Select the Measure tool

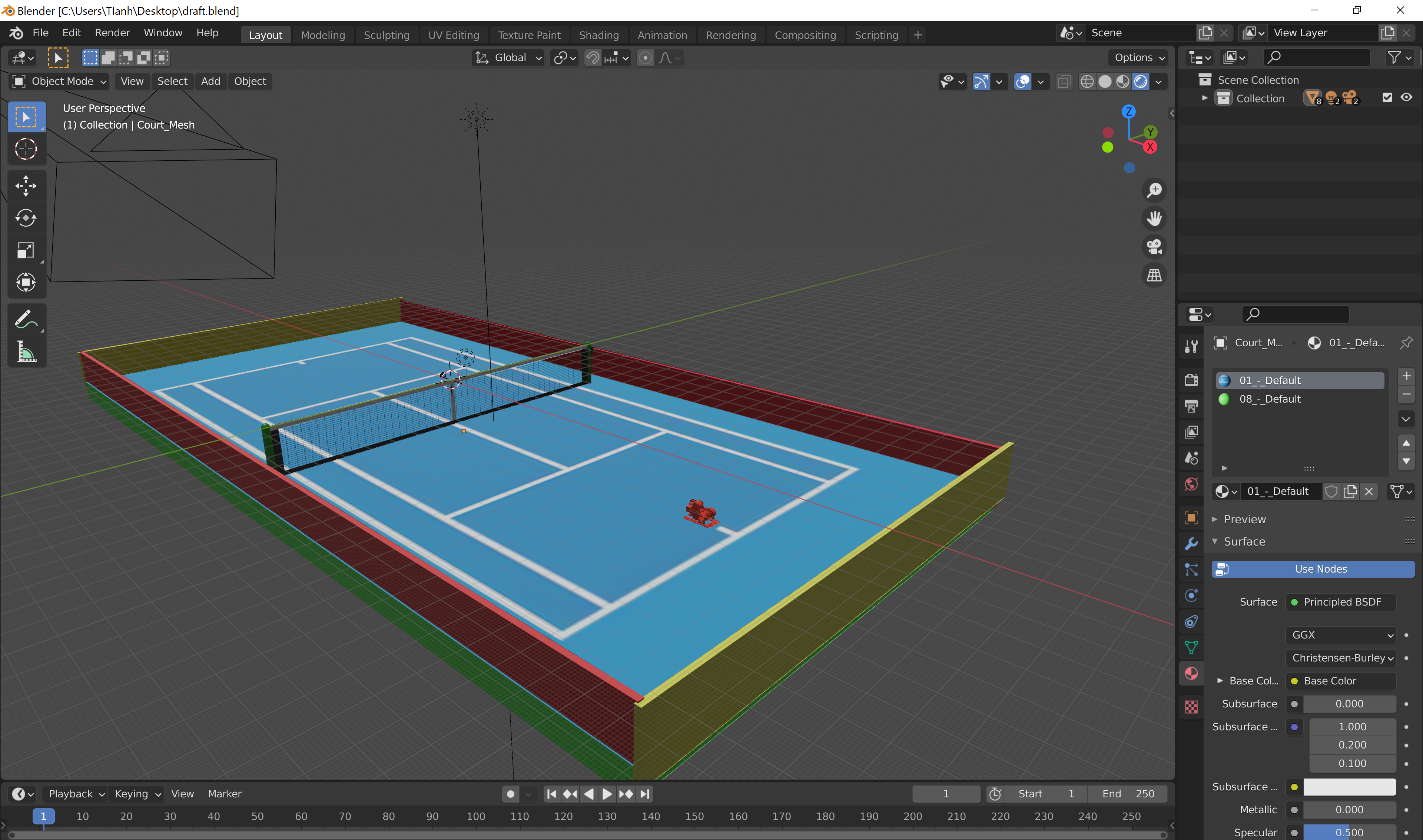(x=26, y=351)
